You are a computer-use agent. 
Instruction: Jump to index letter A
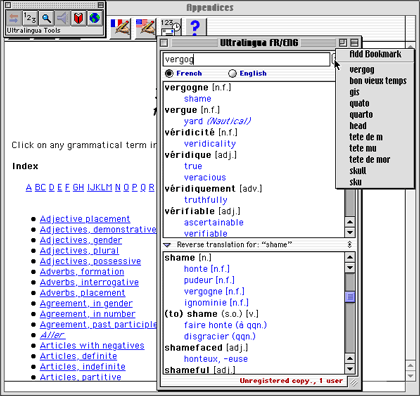click(x=29, y=188)
